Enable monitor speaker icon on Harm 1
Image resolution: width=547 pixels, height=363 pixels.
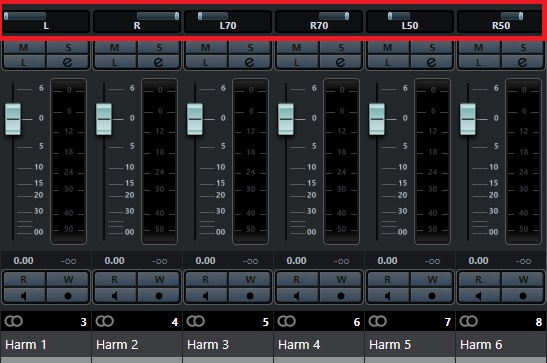(x=24, y=296)
